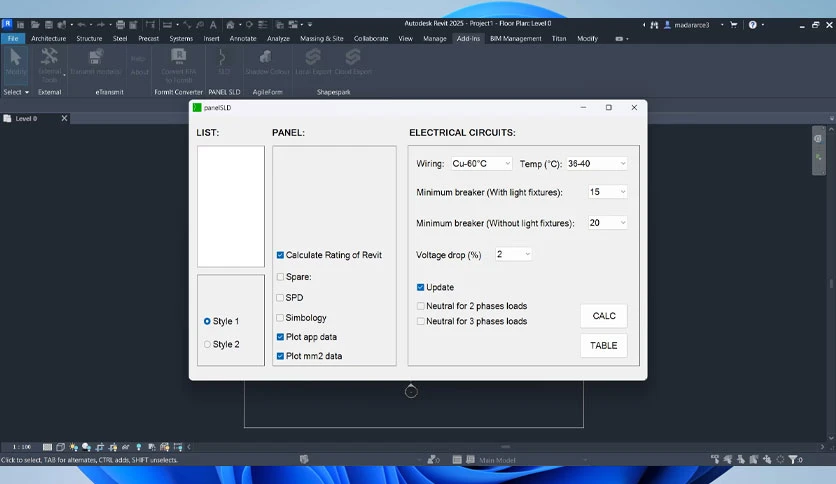This screenshot has width=836, height=484.
Task: Enable Neutral for 2 phases loads
Action: pyautogui.click(x=420, y=306)
